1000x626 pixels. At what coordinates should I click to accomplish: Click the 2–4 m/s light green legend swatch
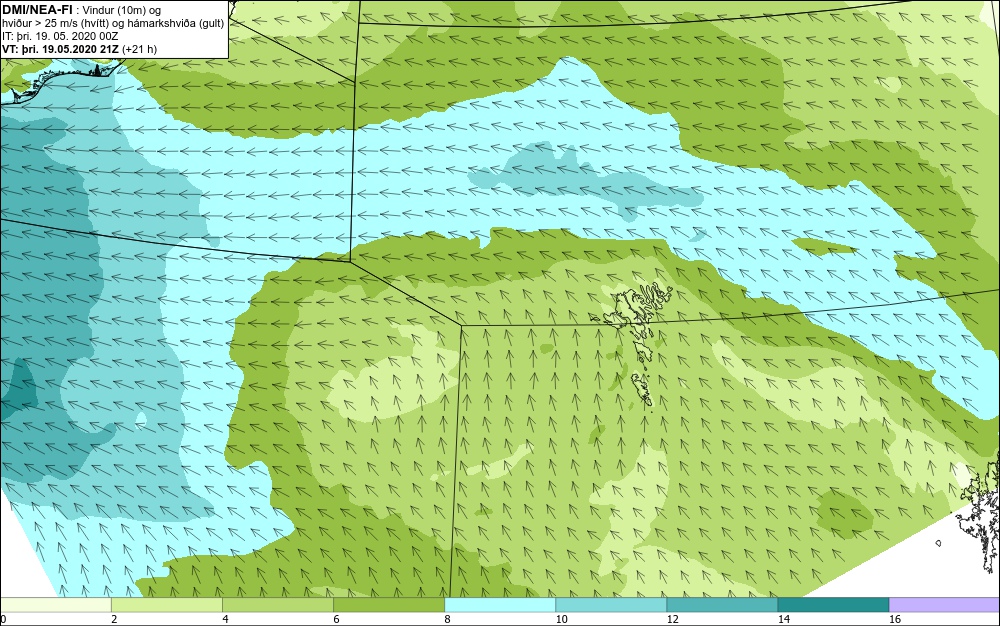tap(167, 605)
